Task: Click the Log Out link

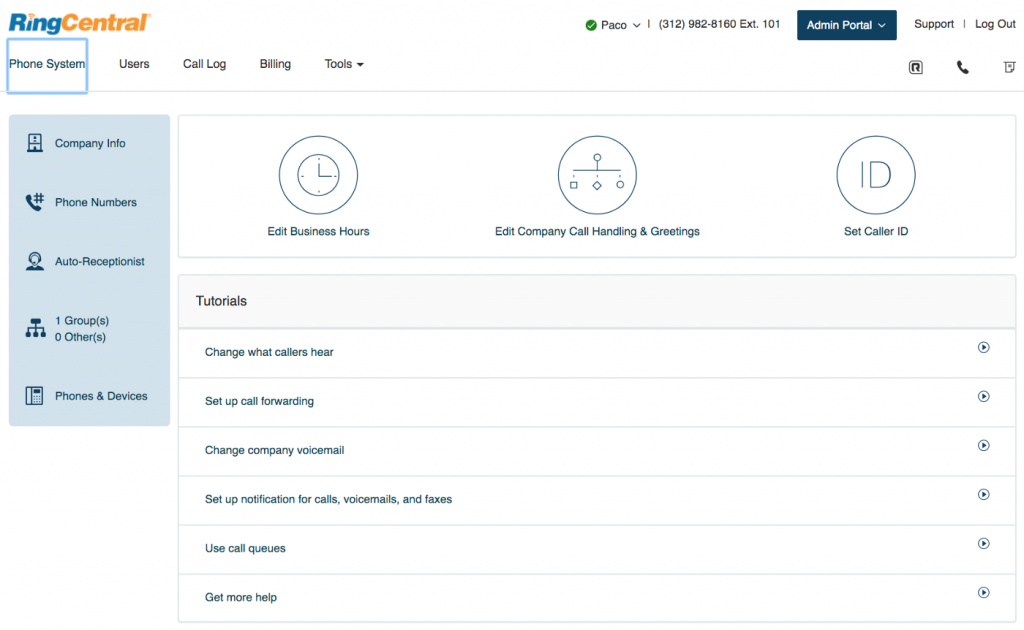Action: 995,24
